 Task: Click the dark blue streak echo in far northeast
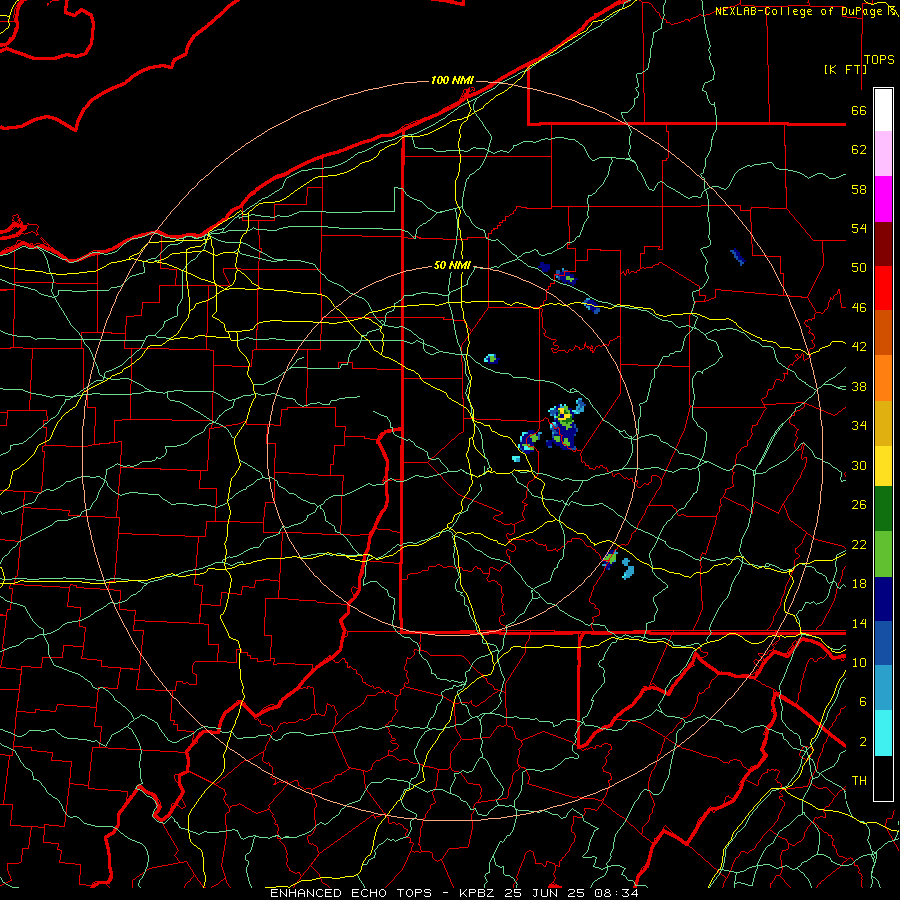[x=738, y=257]
